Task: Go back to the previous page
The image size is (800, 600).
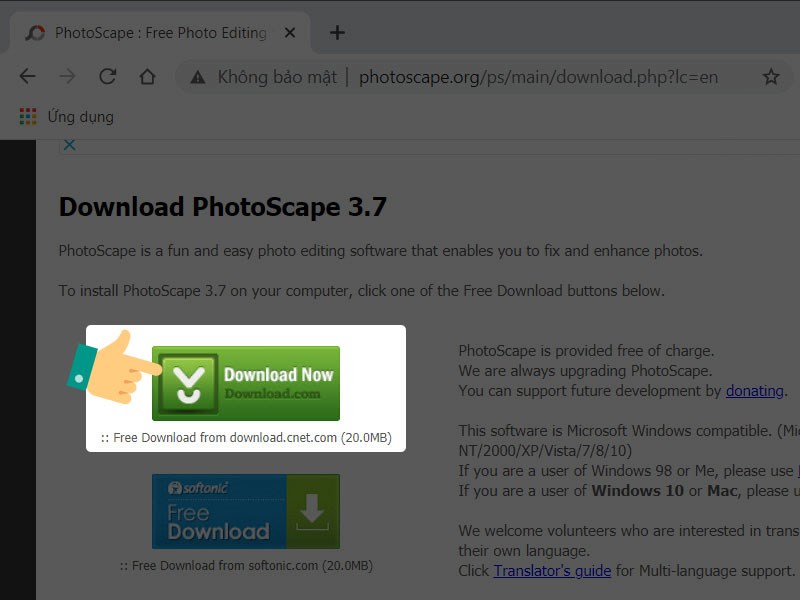Action: pos(27,77)
